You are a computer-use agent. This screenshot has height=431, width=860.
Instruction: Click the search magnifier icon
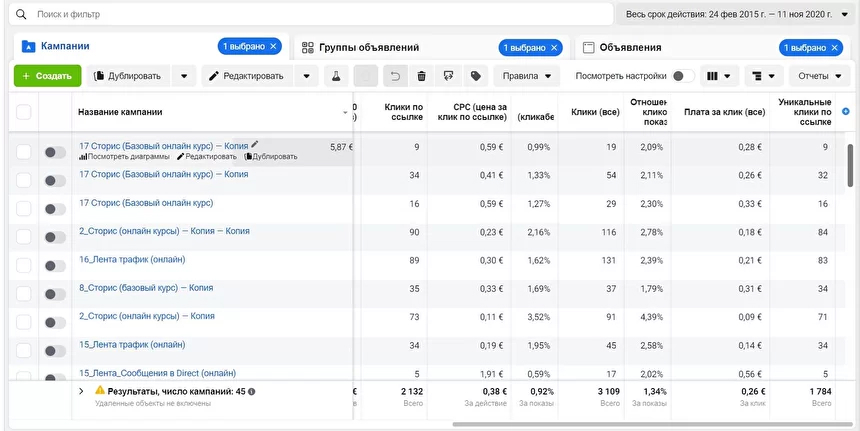tap(21, 16)
